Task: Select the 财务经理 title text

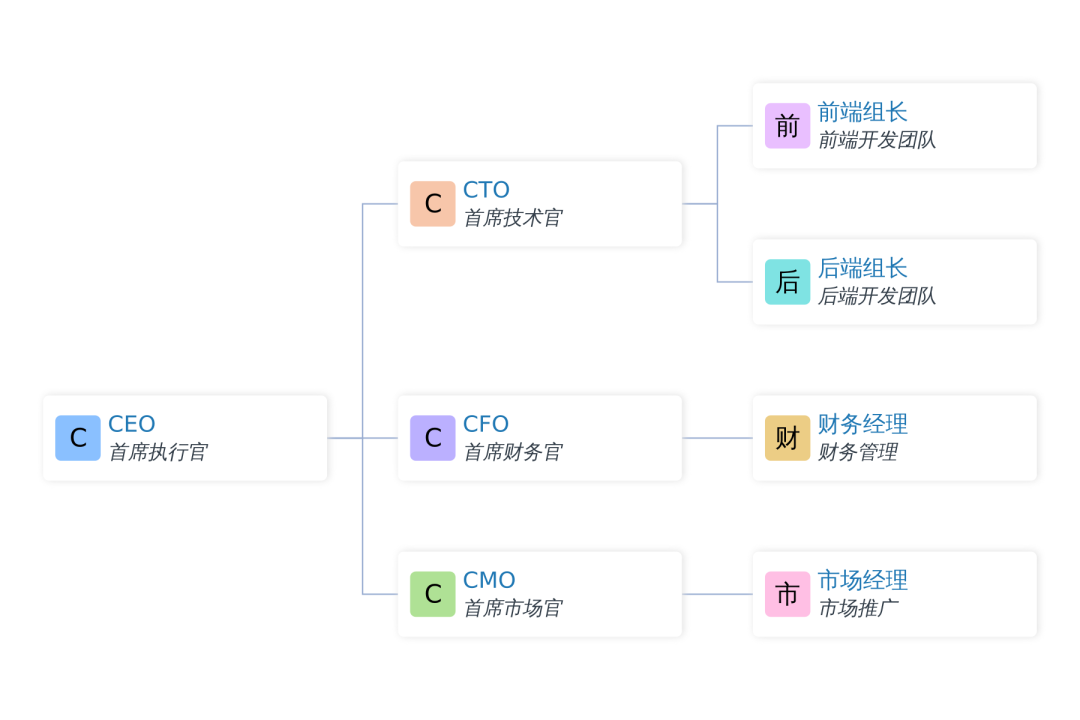Action: click(862, 424)
